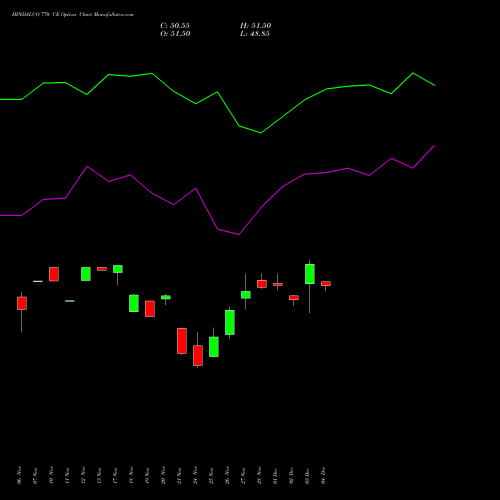Viewport: 500px width, 500px height.
Task: Click the 04 Dec date label
Action: pos(323,475)
